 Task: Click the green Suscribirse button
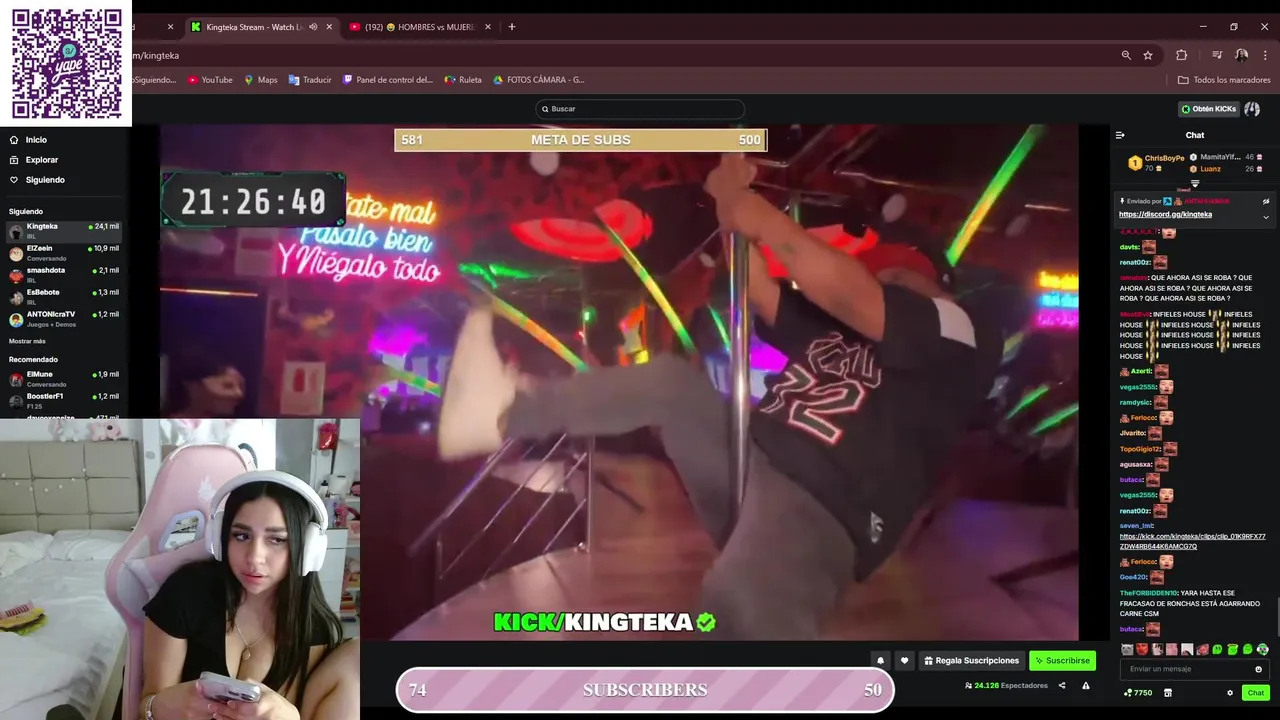[1062, 660]
